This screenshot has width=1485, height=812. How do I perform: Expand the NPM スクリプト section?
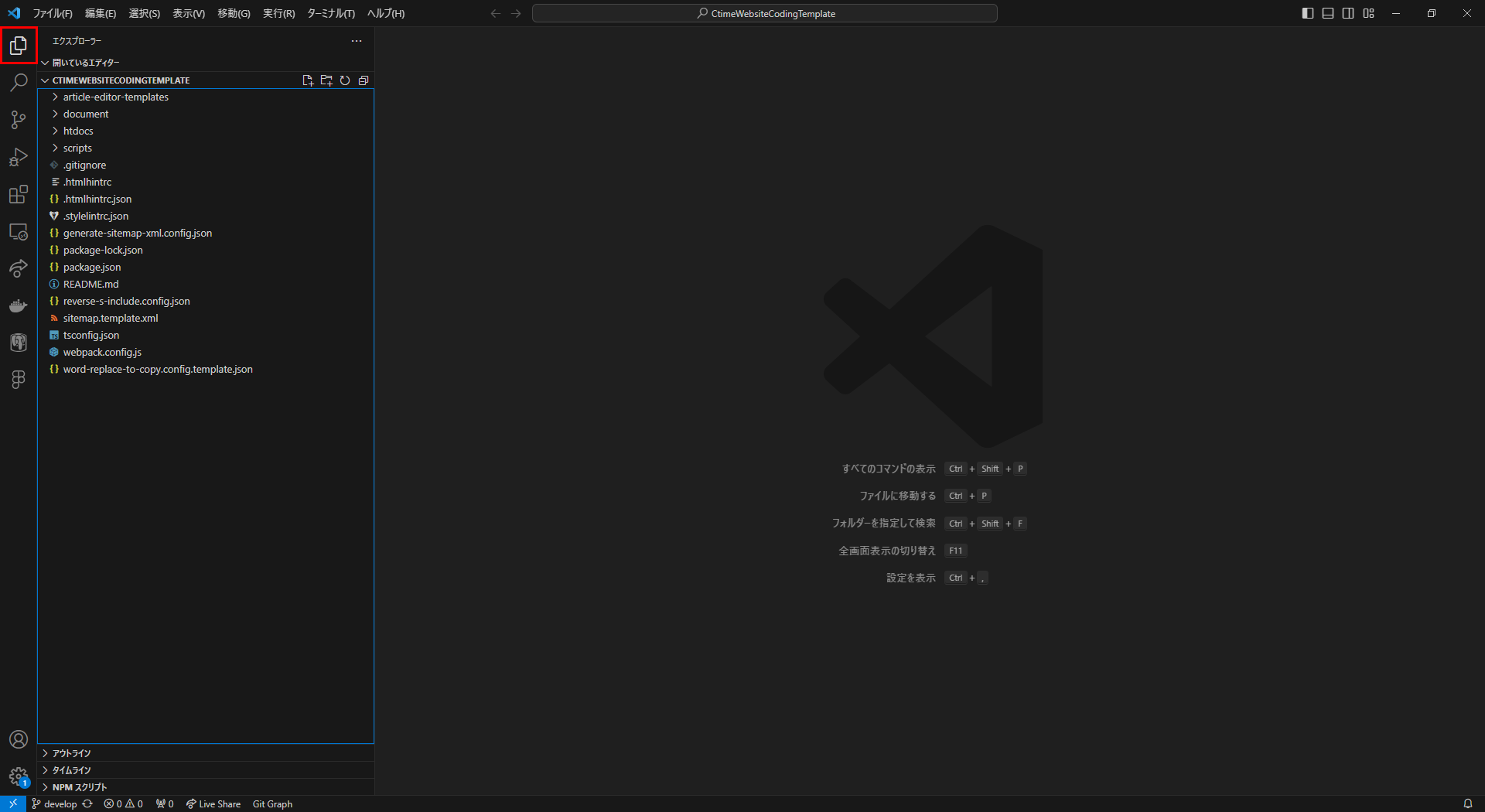[x=79, y=787]
